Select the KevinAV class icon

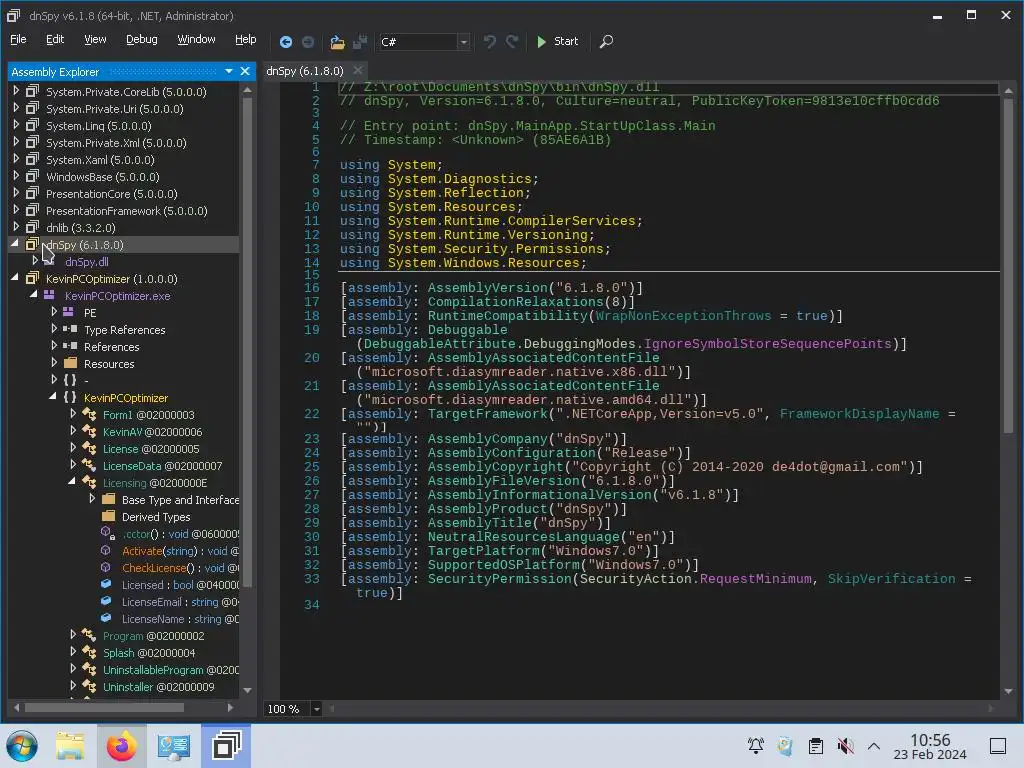[x=89, y=431]
